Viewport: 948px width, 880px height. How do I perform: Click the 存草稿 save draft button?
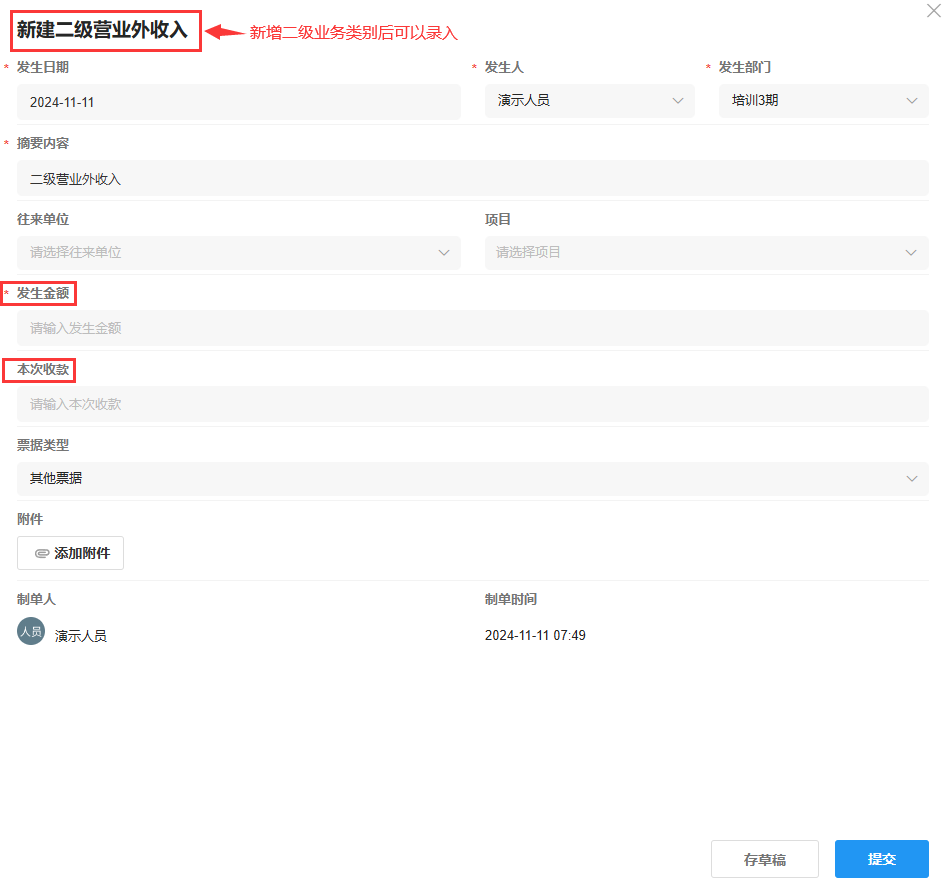click(x=765, y=858)
